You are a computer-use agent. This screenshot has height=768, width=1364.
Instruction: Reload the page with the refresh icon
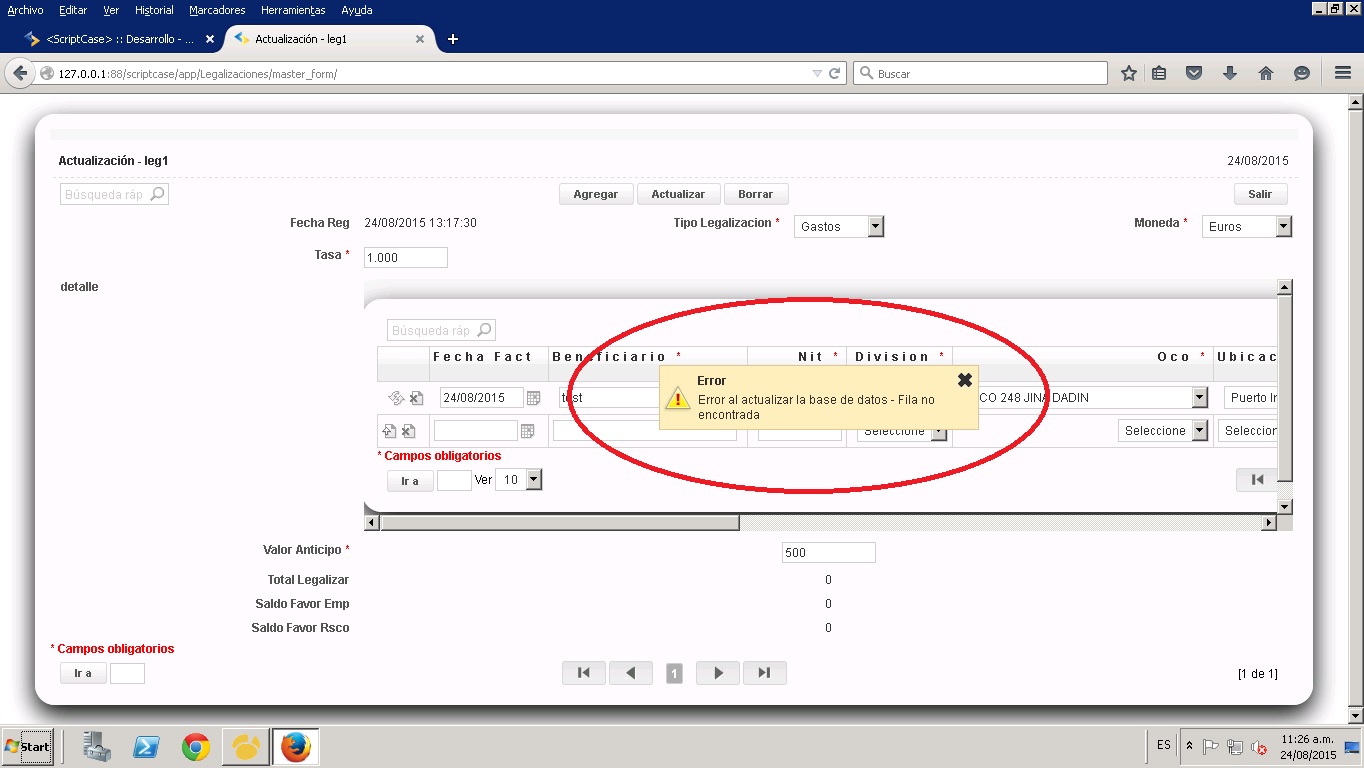click(835, 73)
